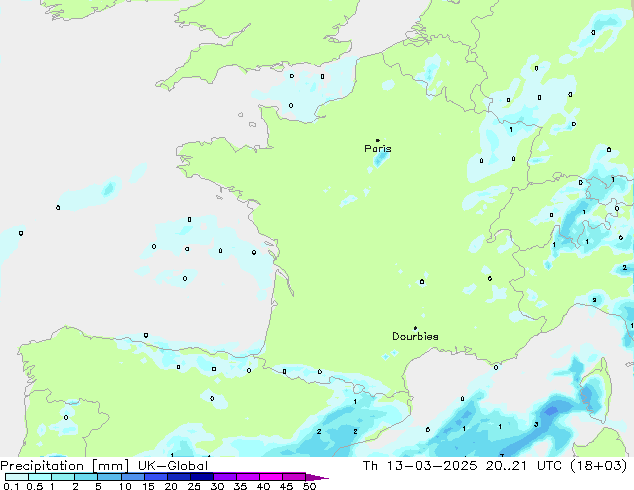Click the '50' legend scale label

click(310, 486)
